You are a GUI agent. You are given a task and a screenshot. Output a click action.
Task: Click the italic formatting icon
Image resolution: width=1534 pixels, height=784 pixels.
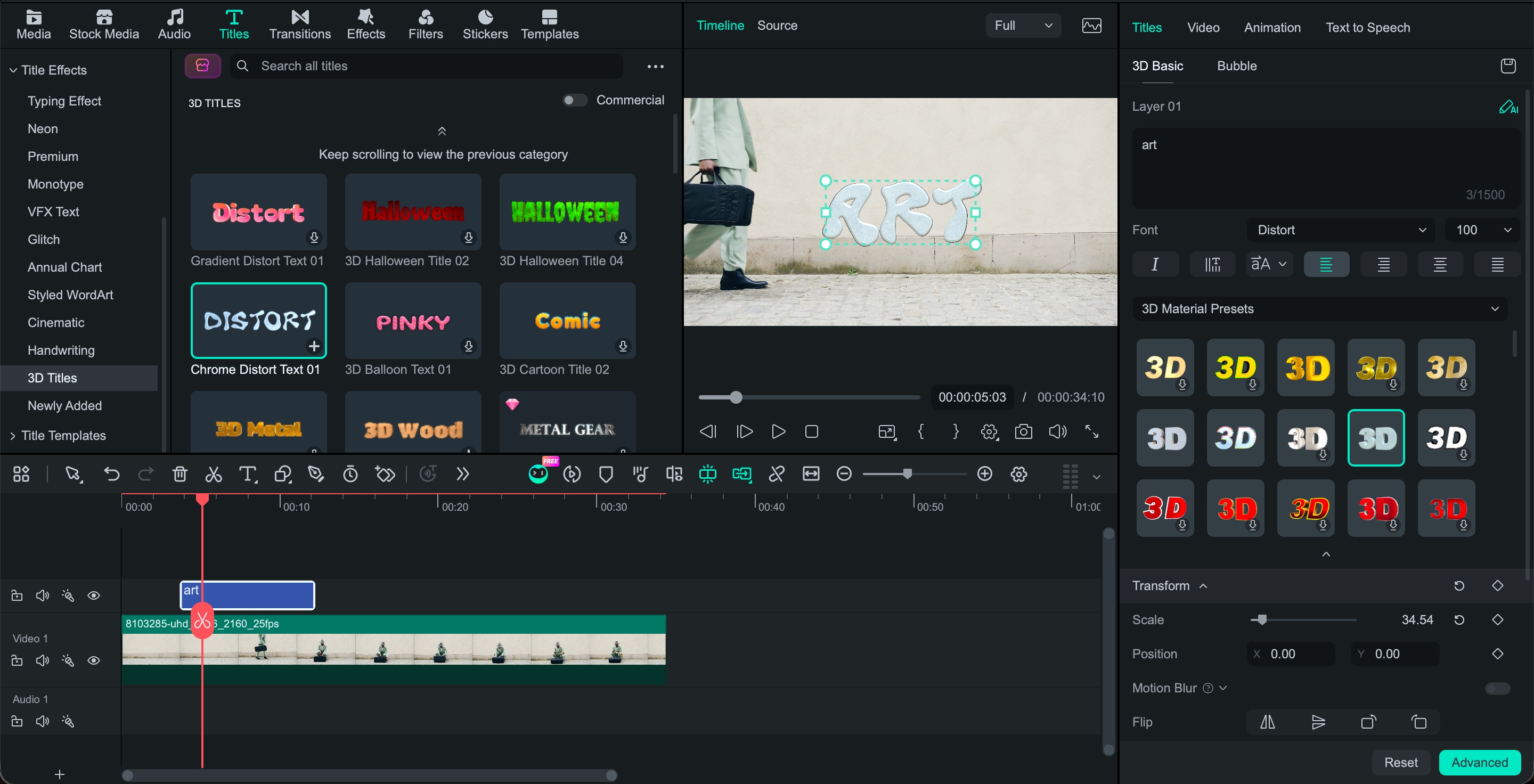pyautogui.click(x=1155, y=264)
